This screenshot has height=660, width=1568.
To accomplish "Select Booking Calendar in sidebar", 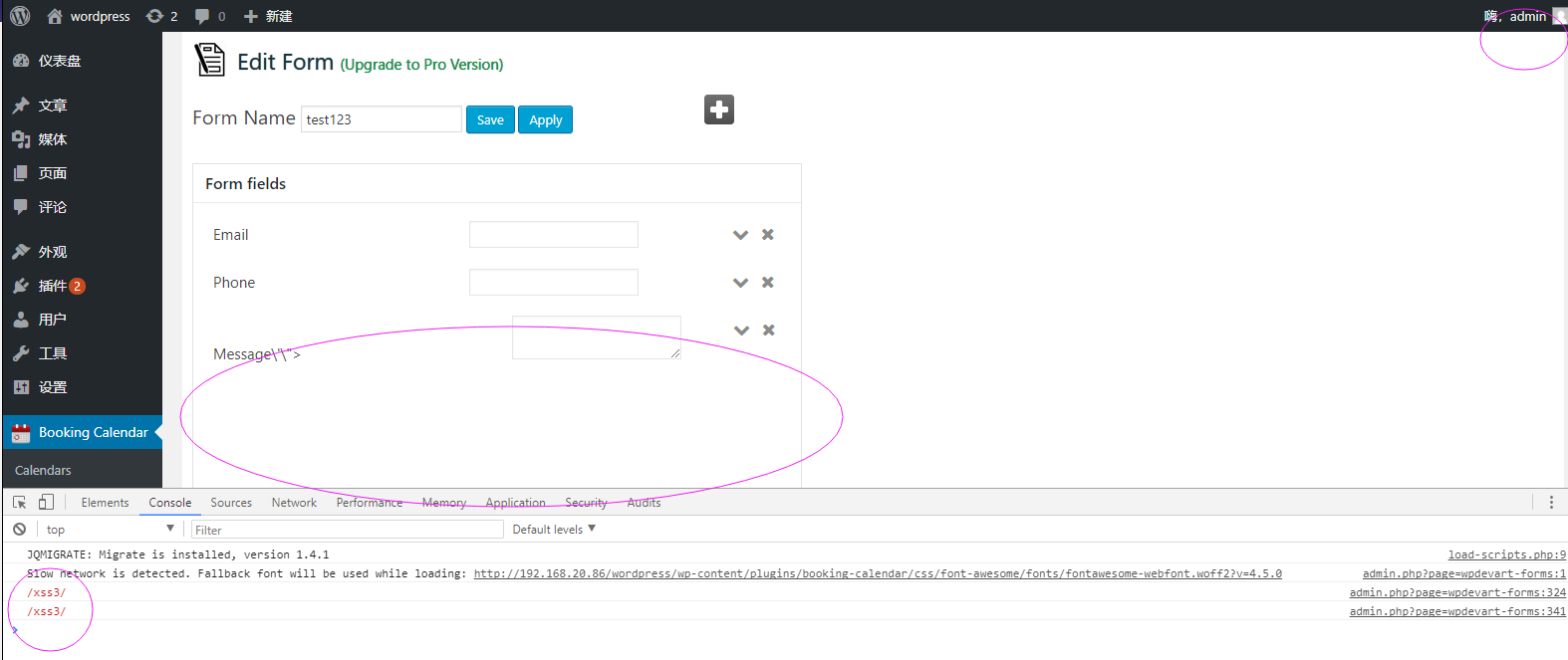I will pos(83,432).
